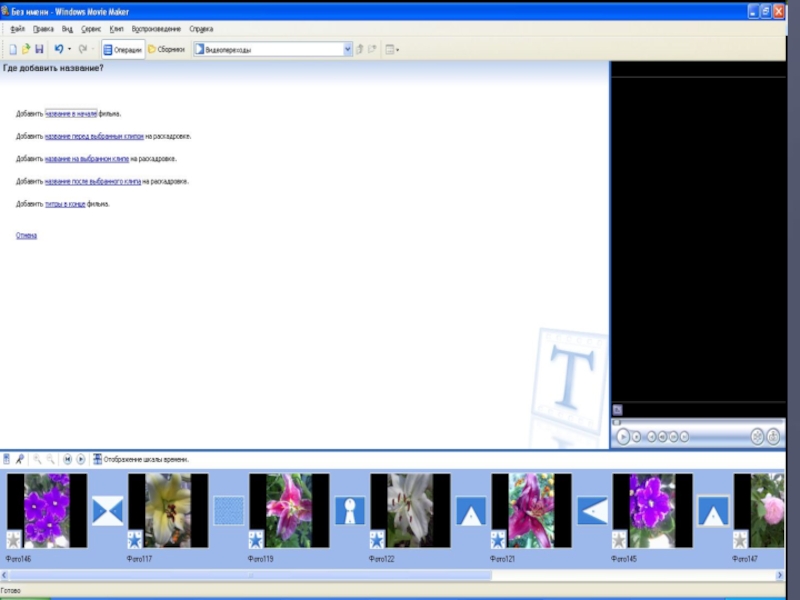Click the triangle transition after Фото122
This screenshot has height=600, width=800.
471,510
